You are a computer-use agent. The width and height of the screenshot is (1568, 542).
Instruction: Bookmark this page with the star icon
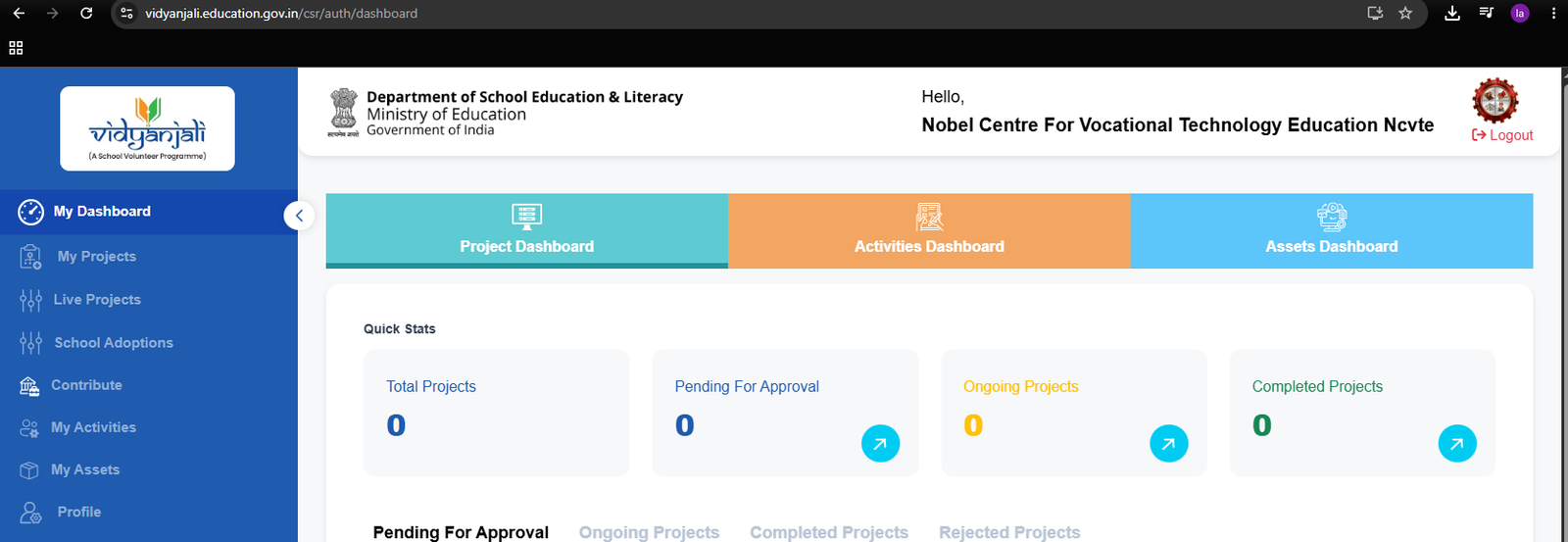click(x=1405, y=13)
